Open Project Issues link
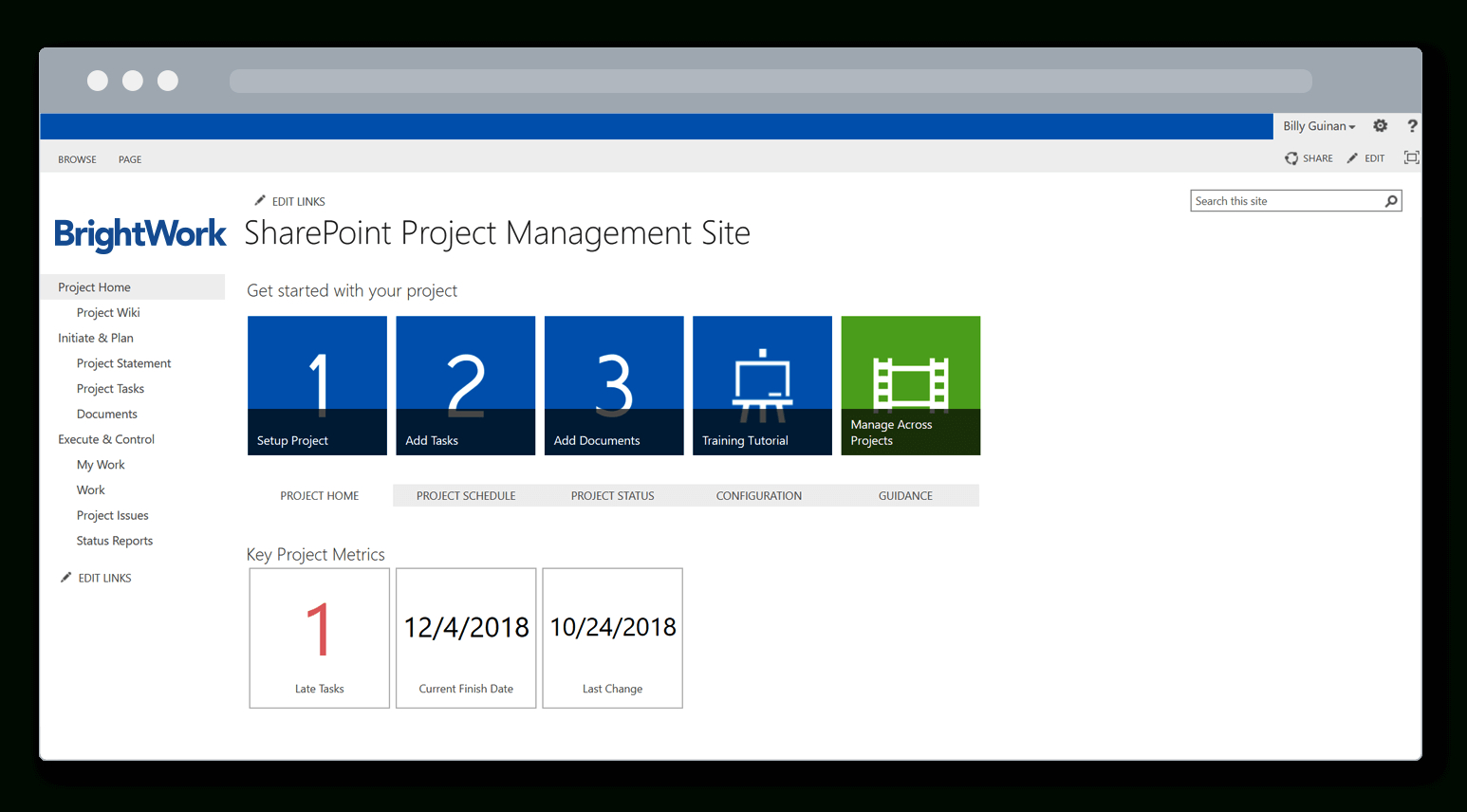The image size is (1467, 812). point(113,515)
